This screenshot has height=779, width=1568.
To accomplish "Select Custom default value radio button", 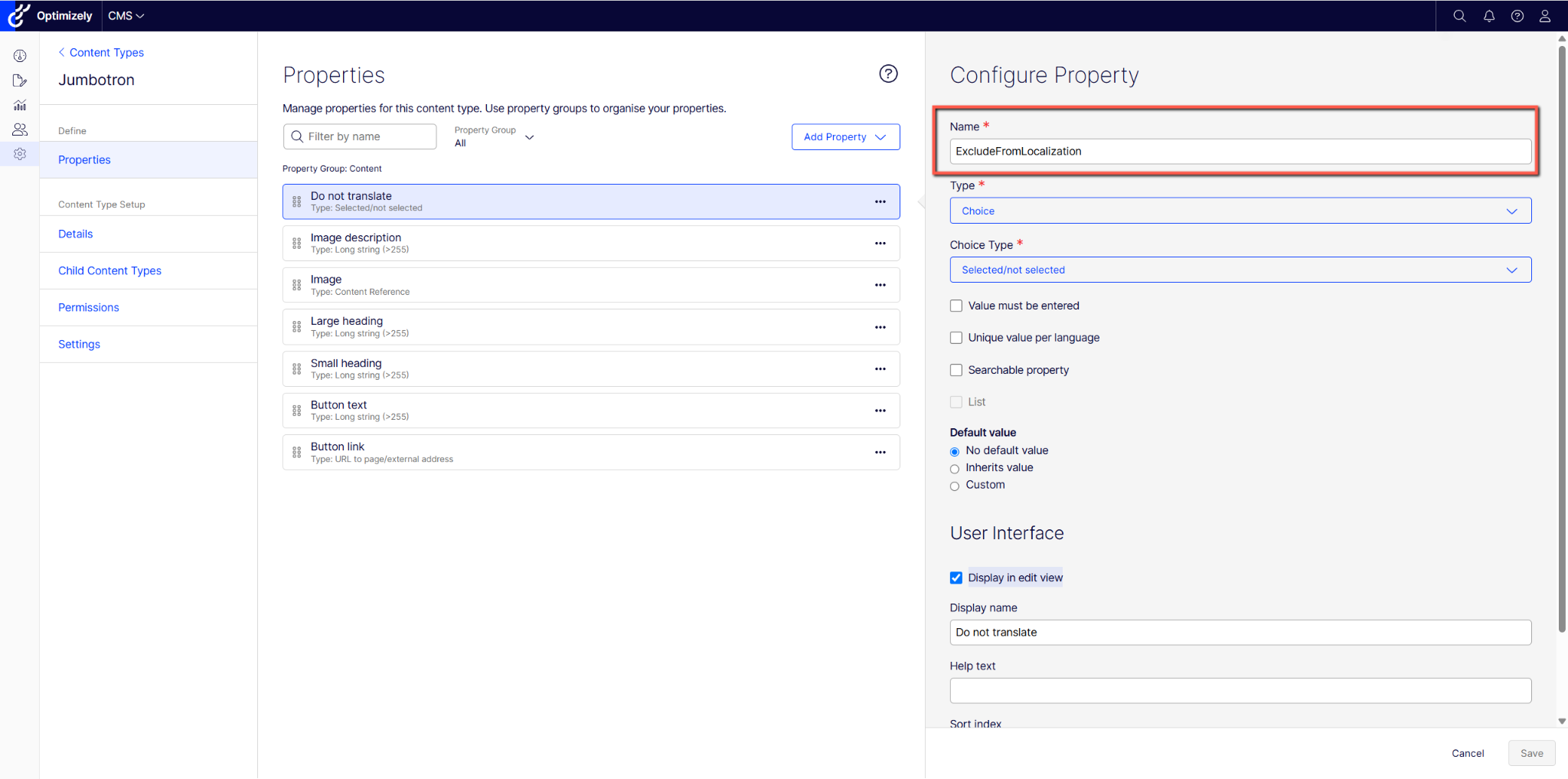I will tap(955, 486).
